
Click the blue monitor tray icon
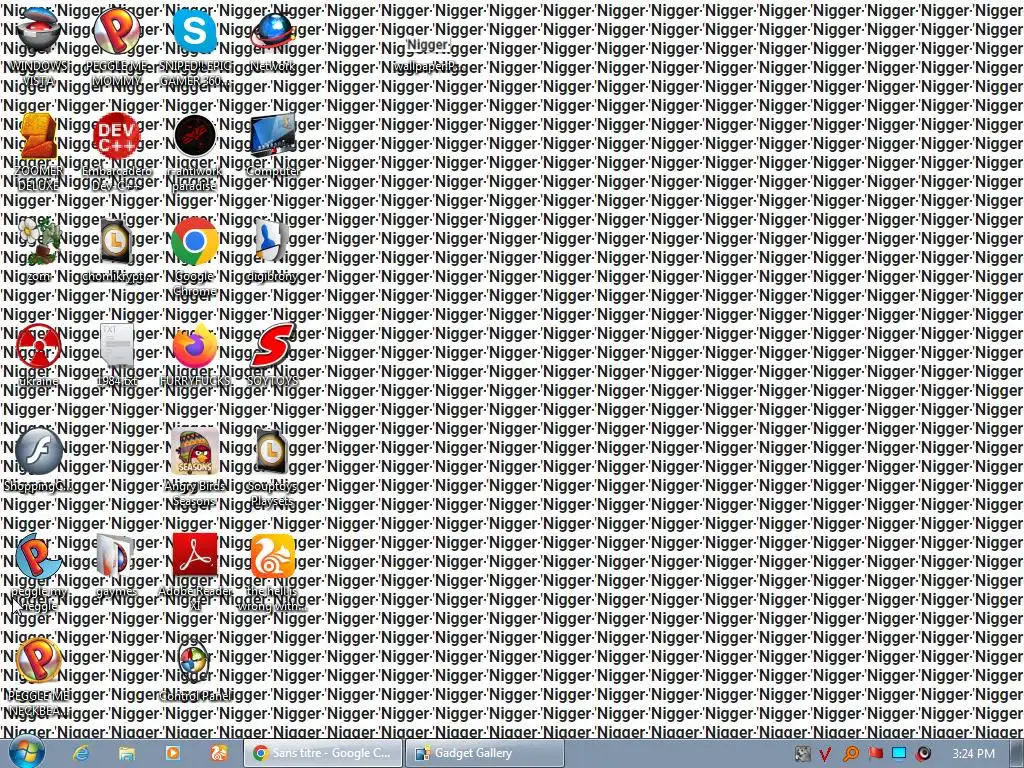pyautogui.click(x=899, y=754)
